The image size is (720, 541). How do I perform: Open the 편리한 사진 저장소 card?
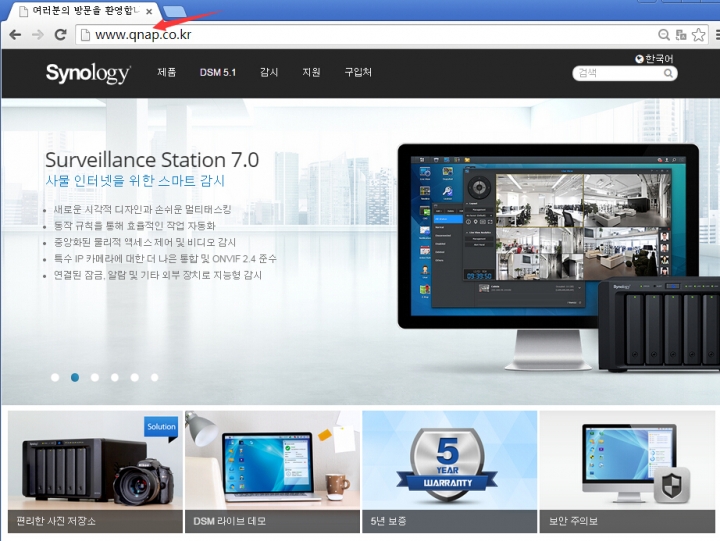click(x=95, y=472)
